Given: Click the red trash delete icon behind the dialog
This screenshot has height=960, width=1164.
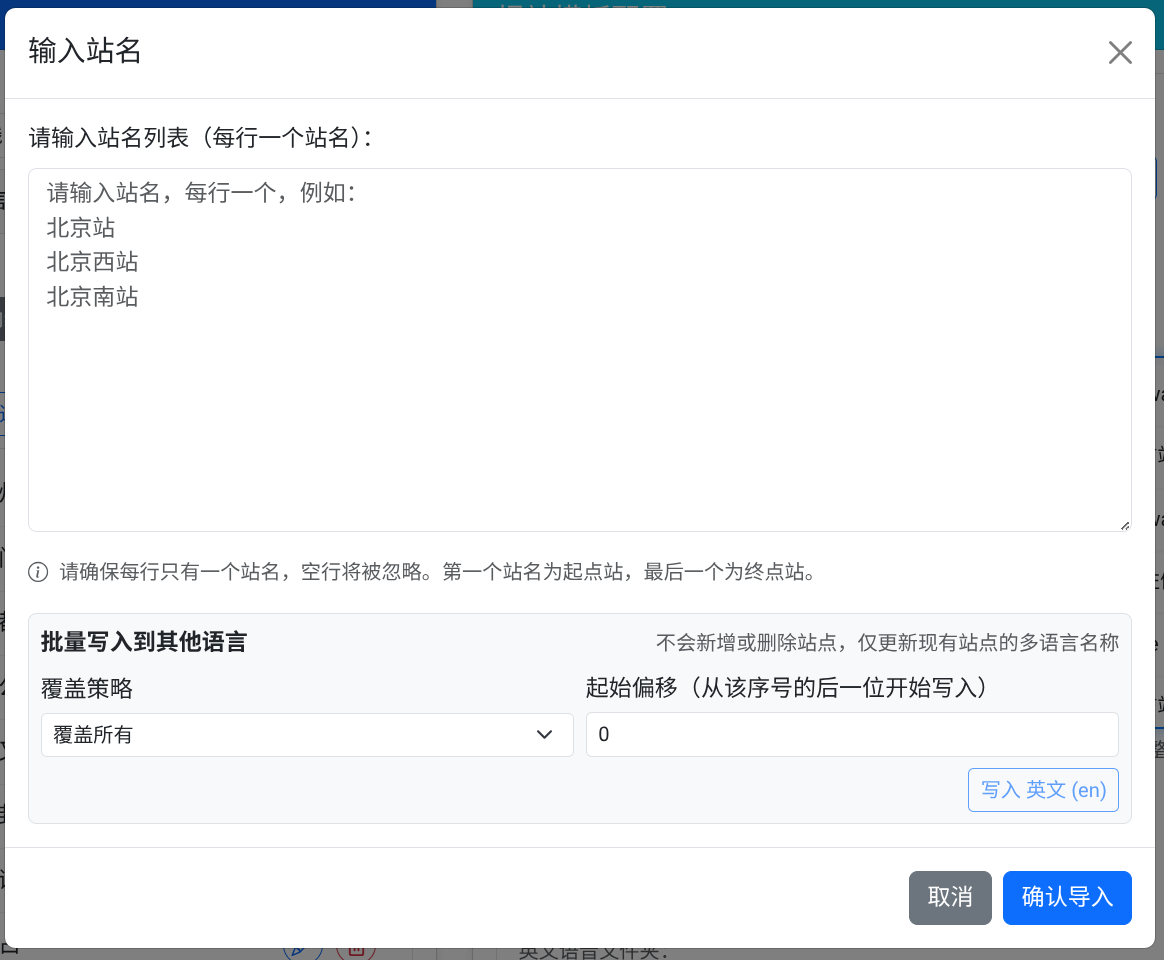Looking at the screenshot, I should click(x=357, y=952).
